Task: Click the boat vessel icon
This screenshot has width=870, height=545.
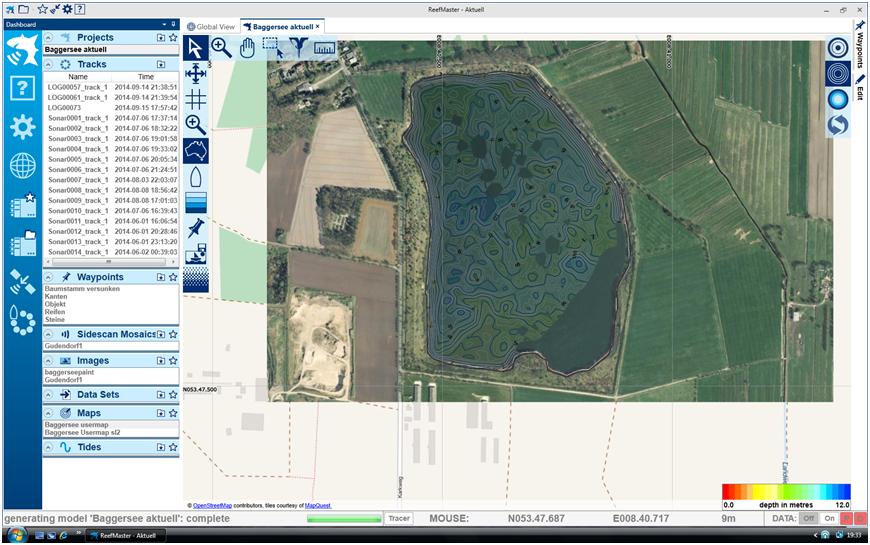Action: pyautogui.click(x=196, y=177)
